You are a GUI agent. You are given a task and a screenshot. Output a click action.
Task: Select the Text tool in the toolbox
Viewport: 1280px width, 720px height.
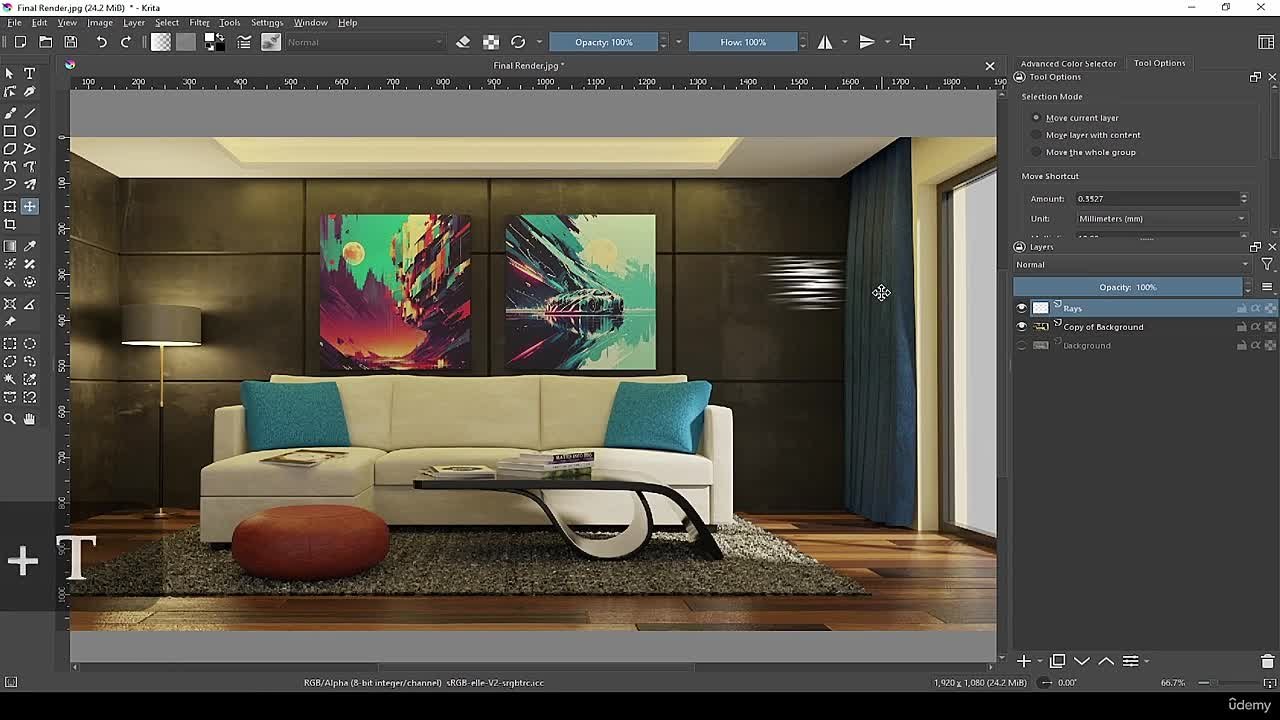click(29, 73)
